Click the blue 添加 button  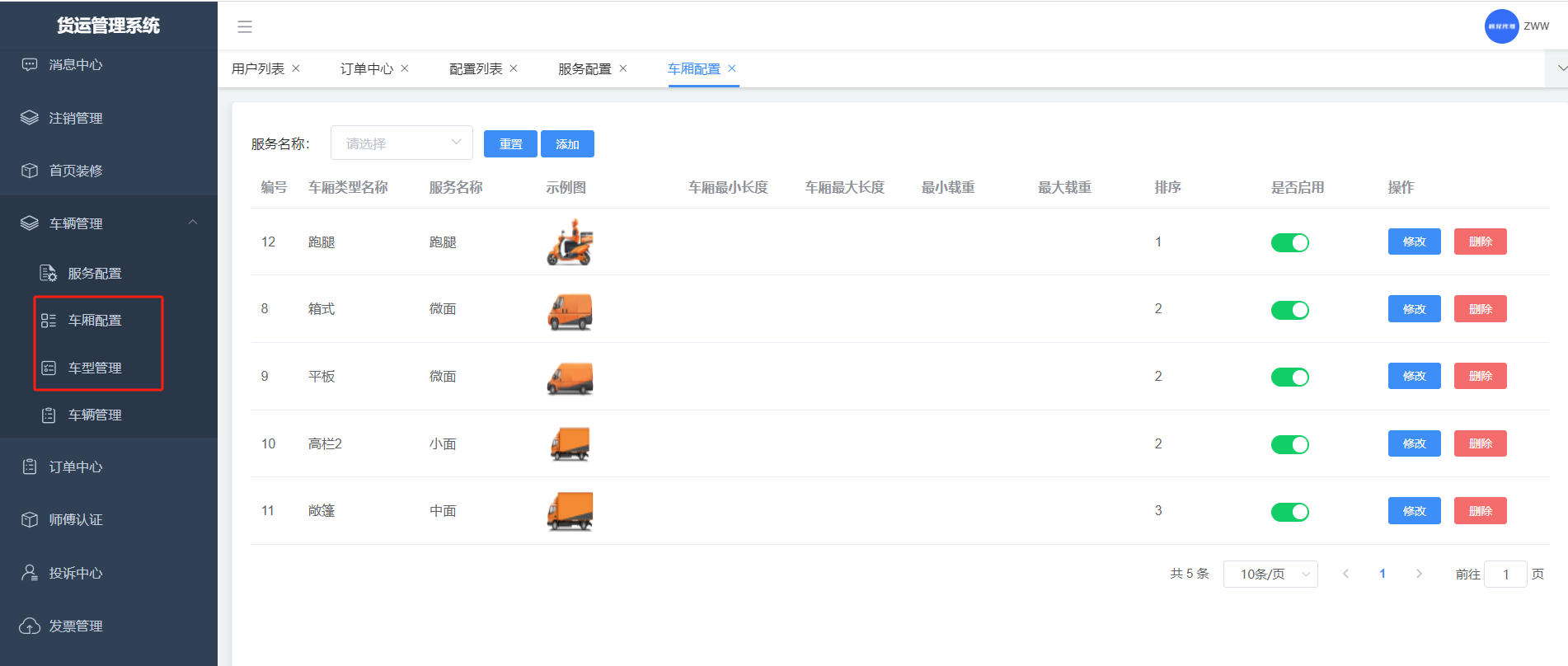tap(567, 143)
